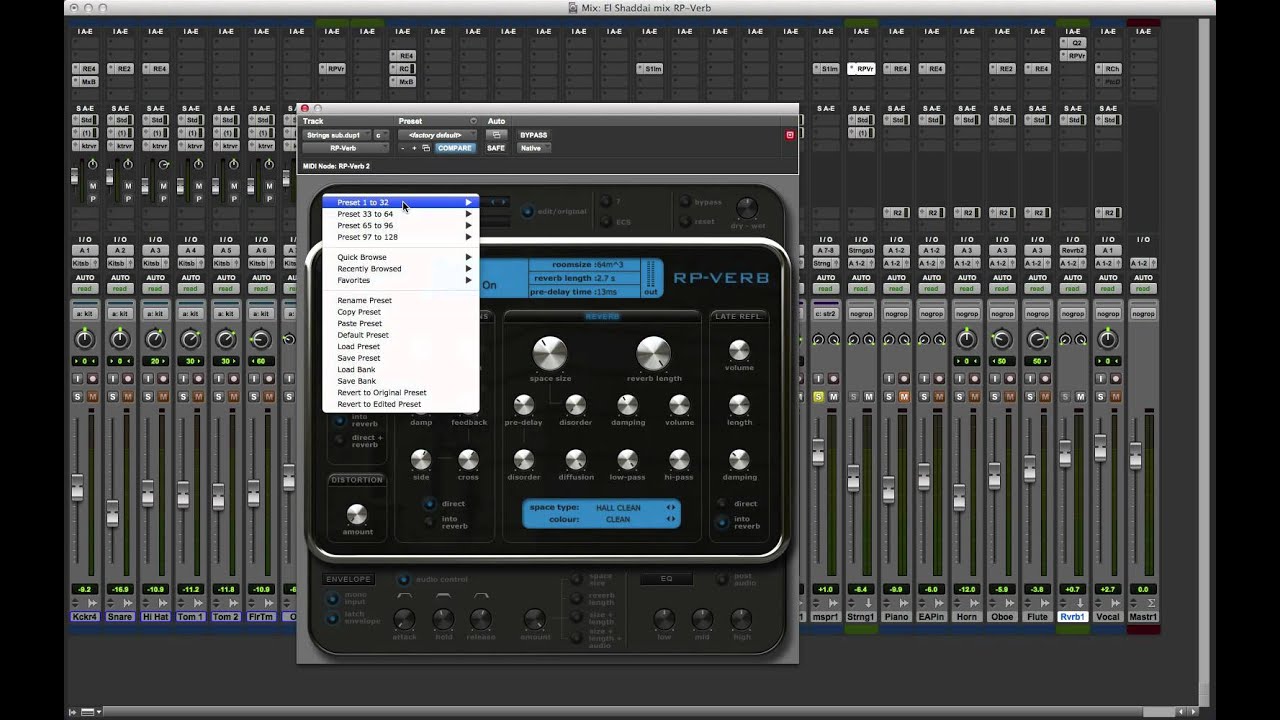Open the insert position 'c' selector

point(381,135)
